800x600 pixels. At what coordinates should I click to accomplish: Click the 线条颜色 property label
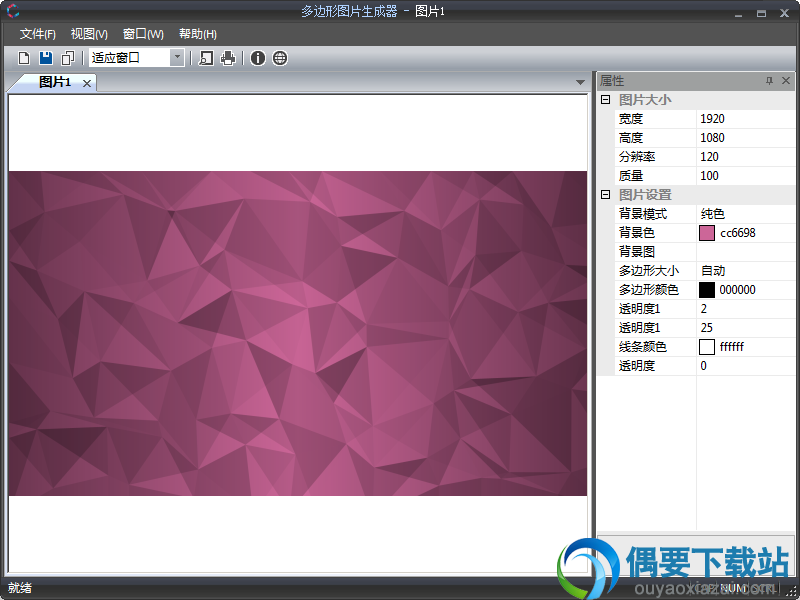[642, 347]
